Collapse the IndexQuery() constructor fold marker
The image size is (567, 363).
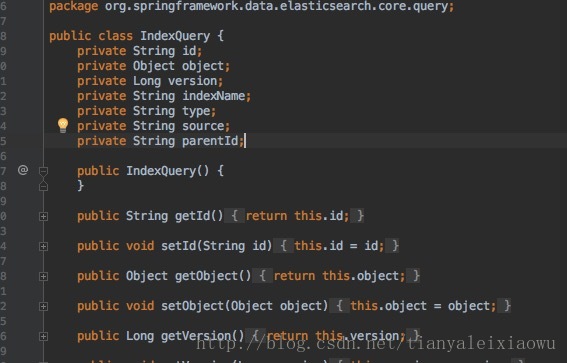click(43, 171)
